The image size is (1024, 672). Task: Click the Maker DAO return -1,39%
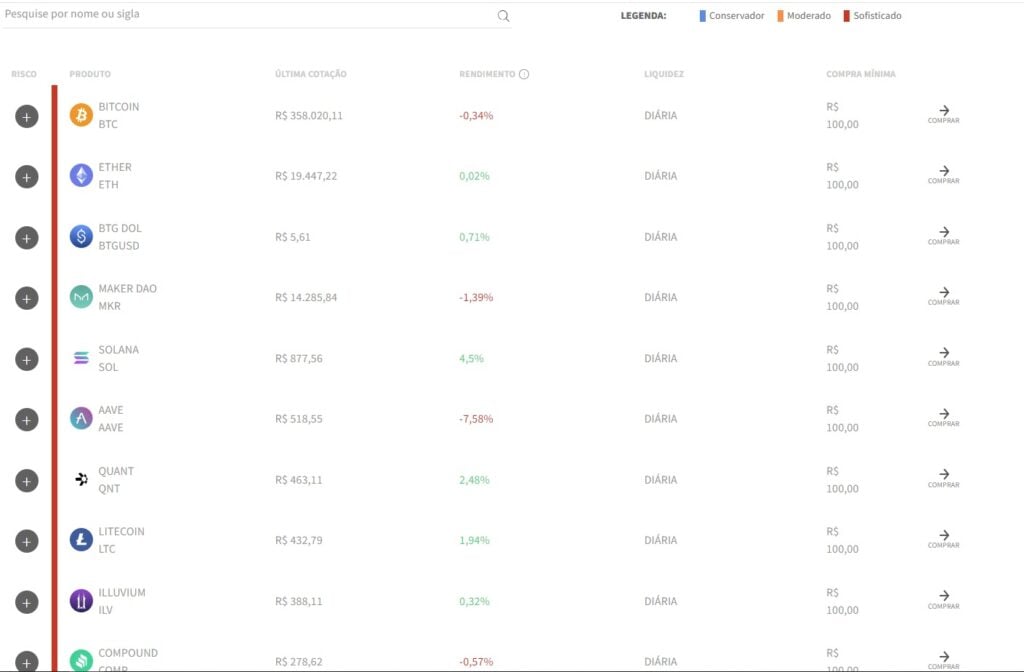[x=476, y=297]
